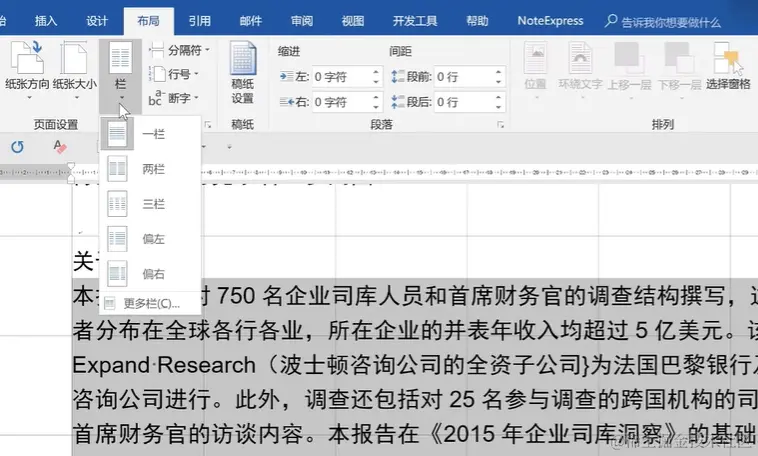The width and height of the screenshot is (758, 456).
Task: Switch to the 视图 tab
Action: pos(353,21)
